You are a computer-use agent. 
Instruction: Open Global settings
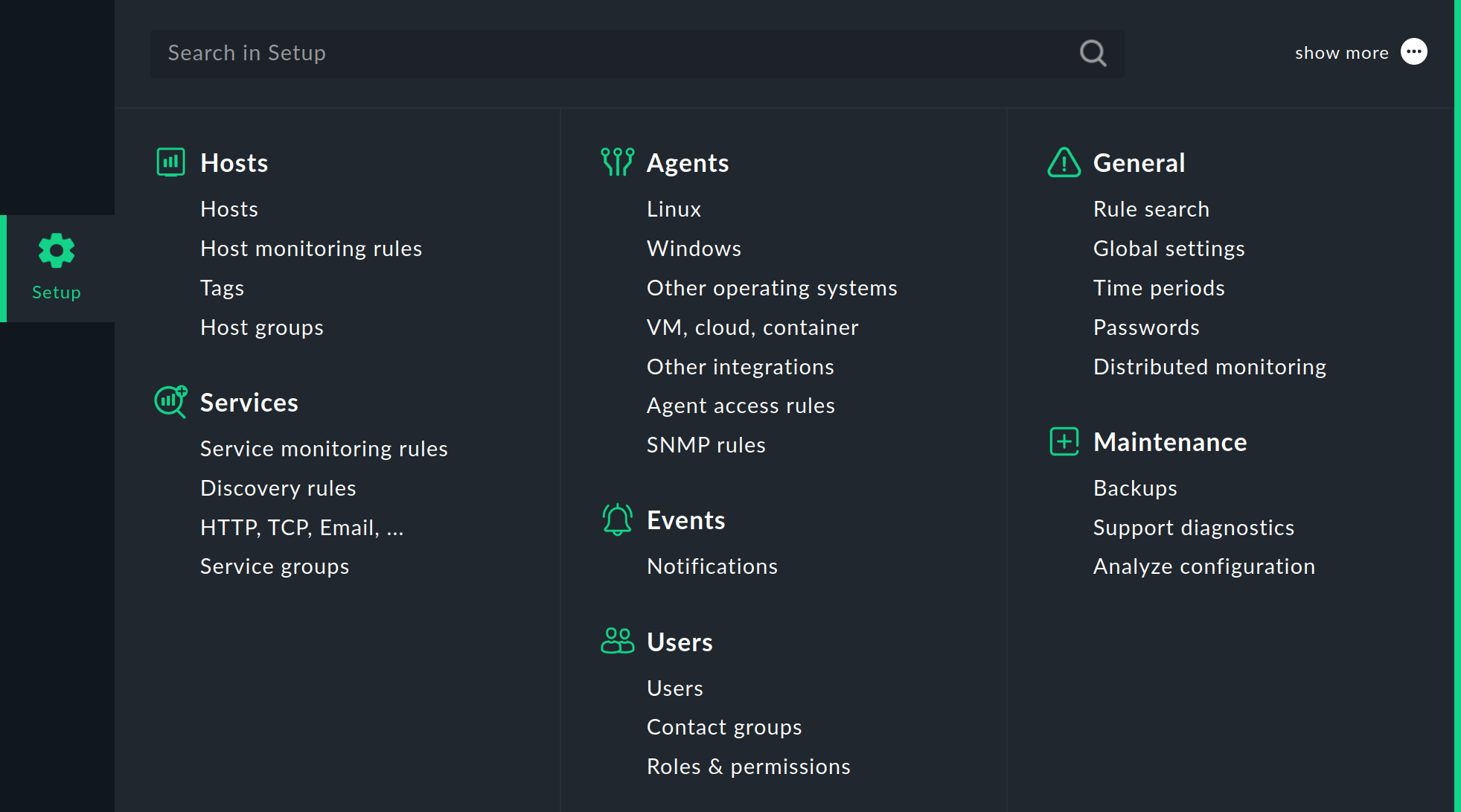[x=1169, y=249]
